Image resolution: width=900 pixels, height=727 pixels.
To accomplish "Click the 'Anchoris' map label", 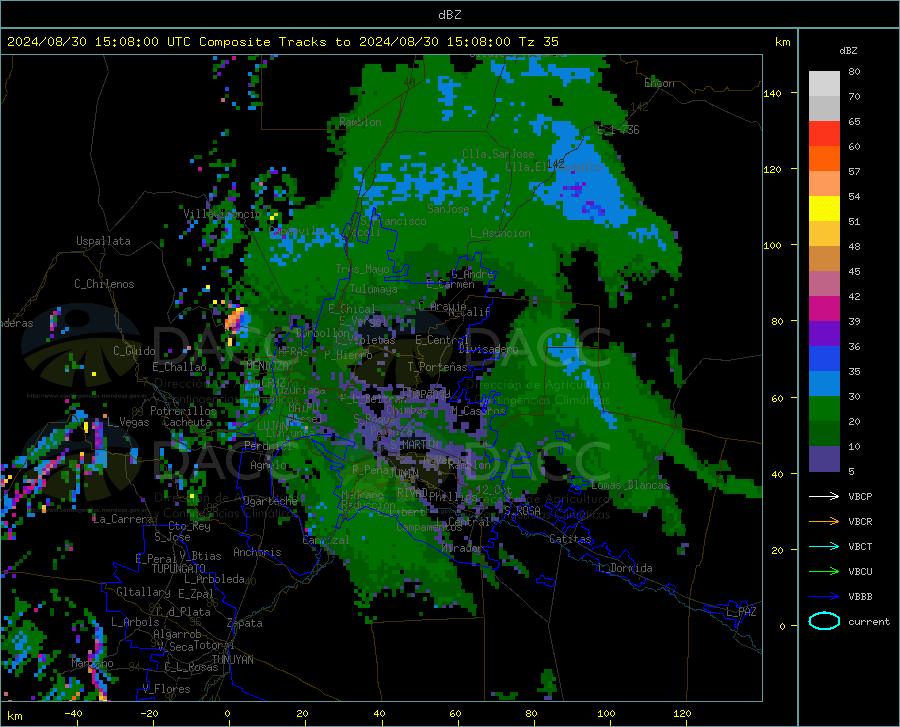I will (257, 553).
